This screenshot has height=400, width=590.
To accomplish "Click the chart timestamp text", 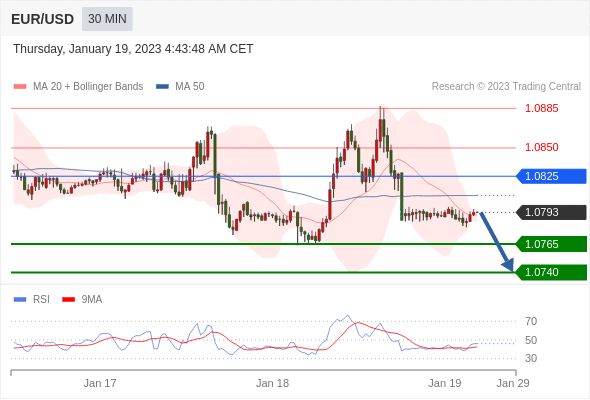I will 133,49.
